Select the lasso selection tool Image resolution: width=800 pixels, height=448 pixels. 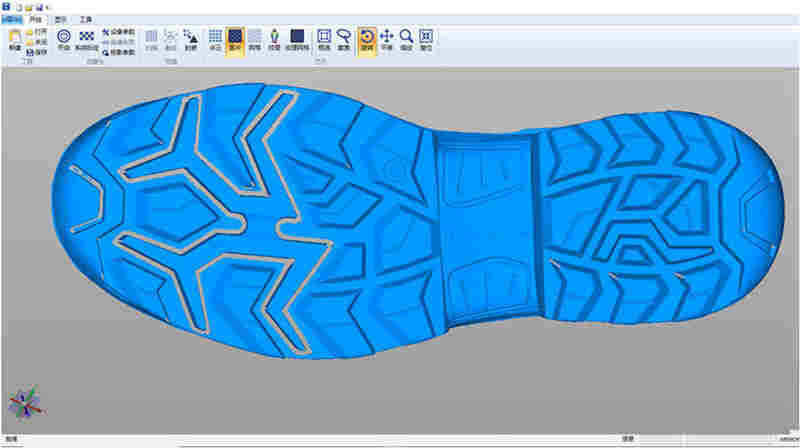344,37
